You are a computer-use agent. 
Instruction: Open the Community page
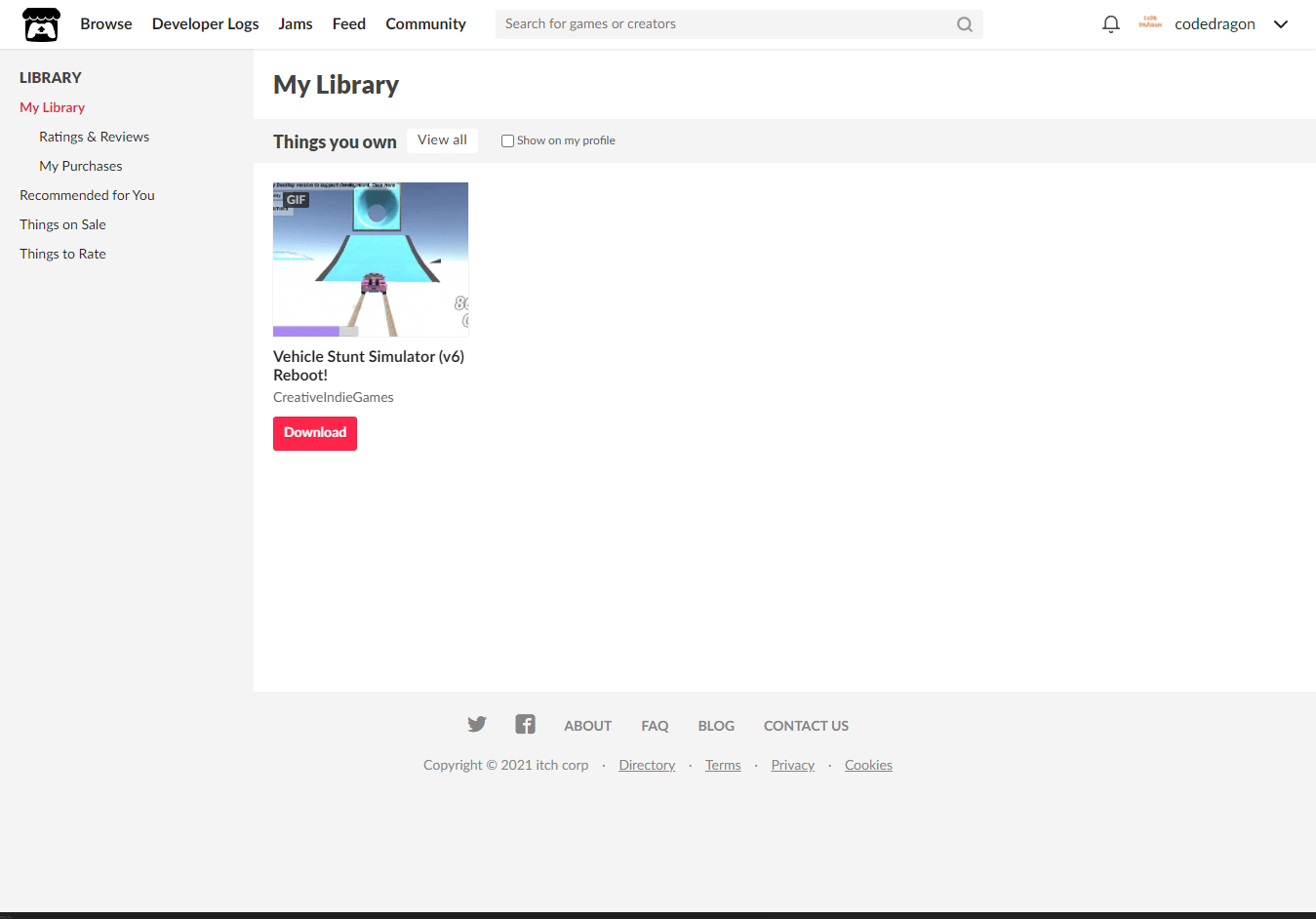coord(425,23)
